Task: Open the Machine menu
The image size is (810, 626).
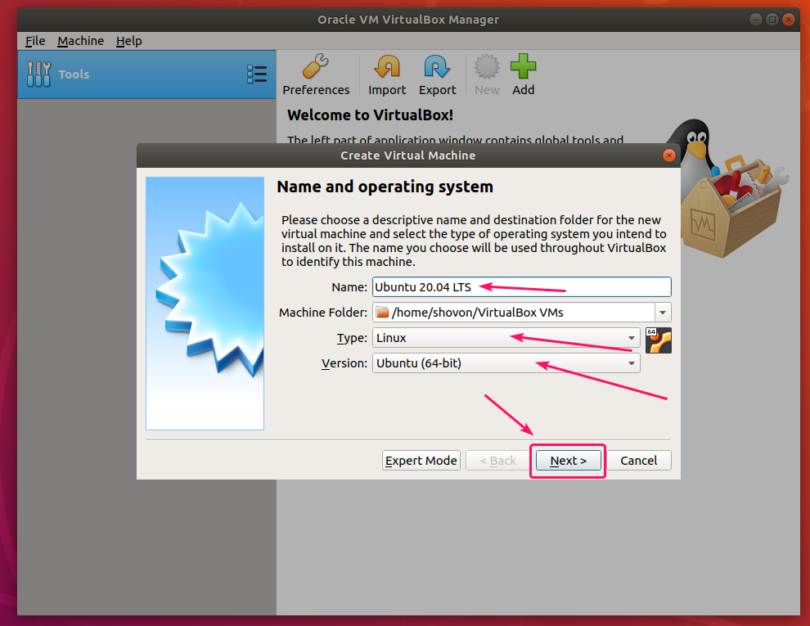Action: pos(81,41)
